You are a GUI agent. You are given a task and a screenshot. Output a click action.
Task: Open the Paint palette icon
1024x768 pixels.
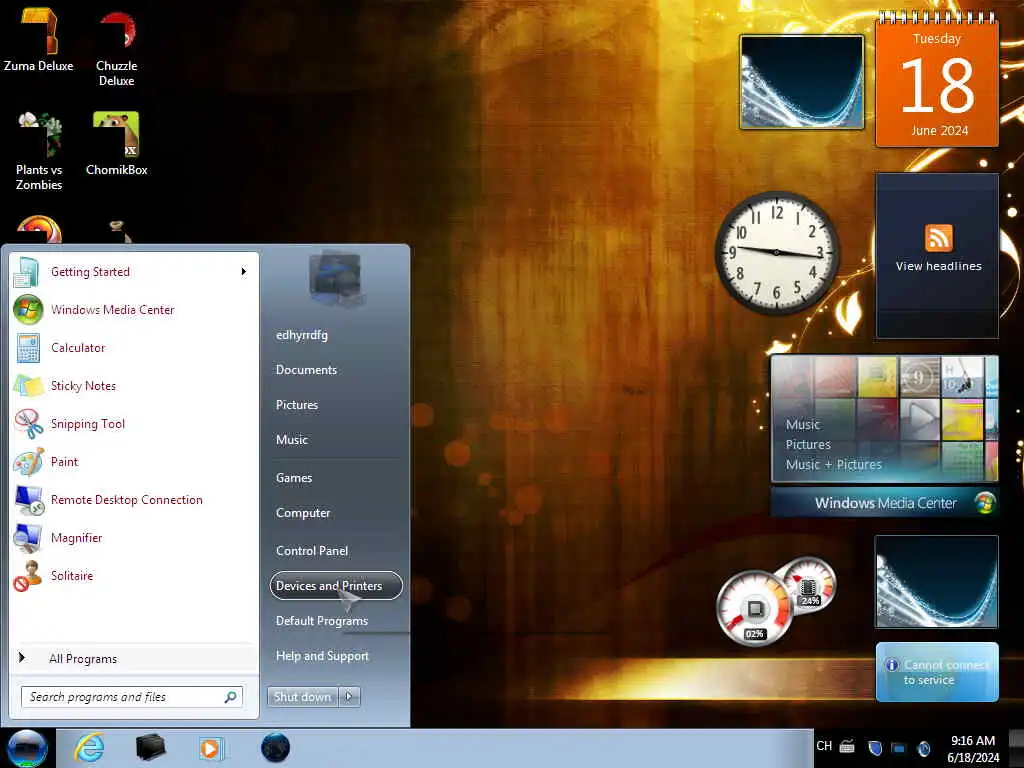(x=28, y=462)
